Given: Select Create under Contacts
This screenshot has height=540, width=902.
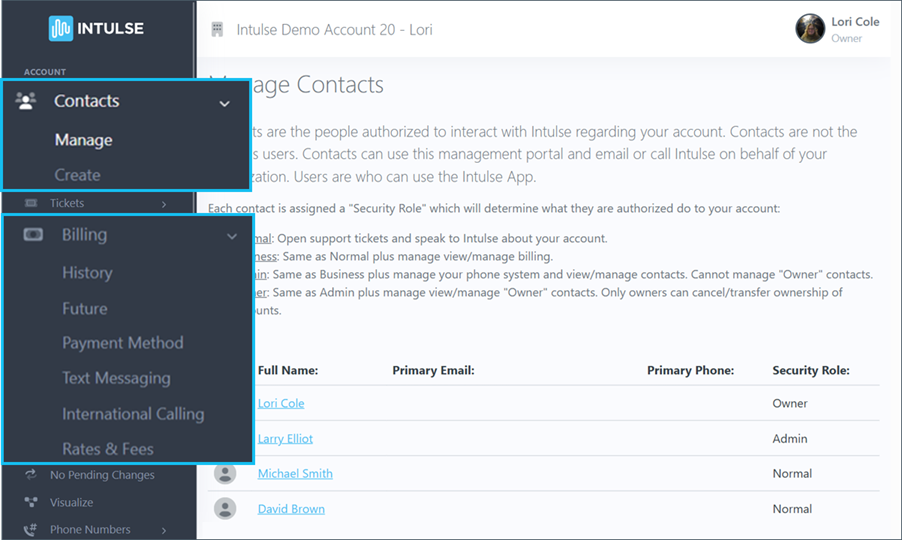Looking at the screenshot, I should pos(77,175).
